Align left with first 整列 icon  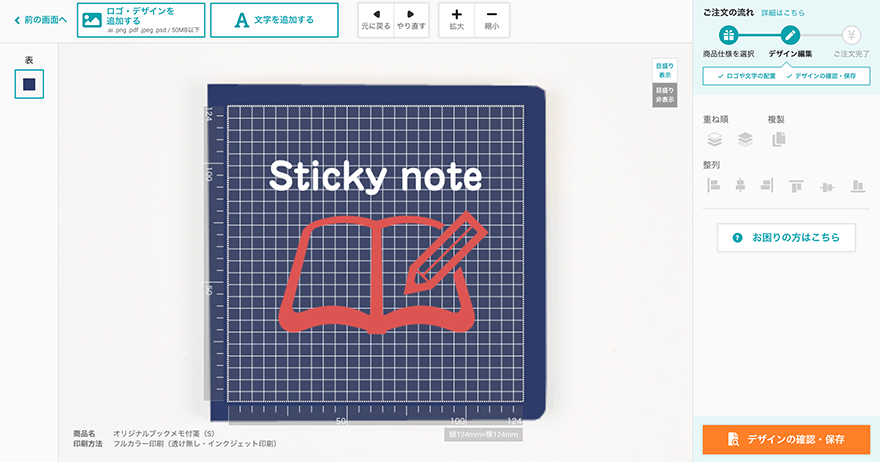tap(714, 185)
